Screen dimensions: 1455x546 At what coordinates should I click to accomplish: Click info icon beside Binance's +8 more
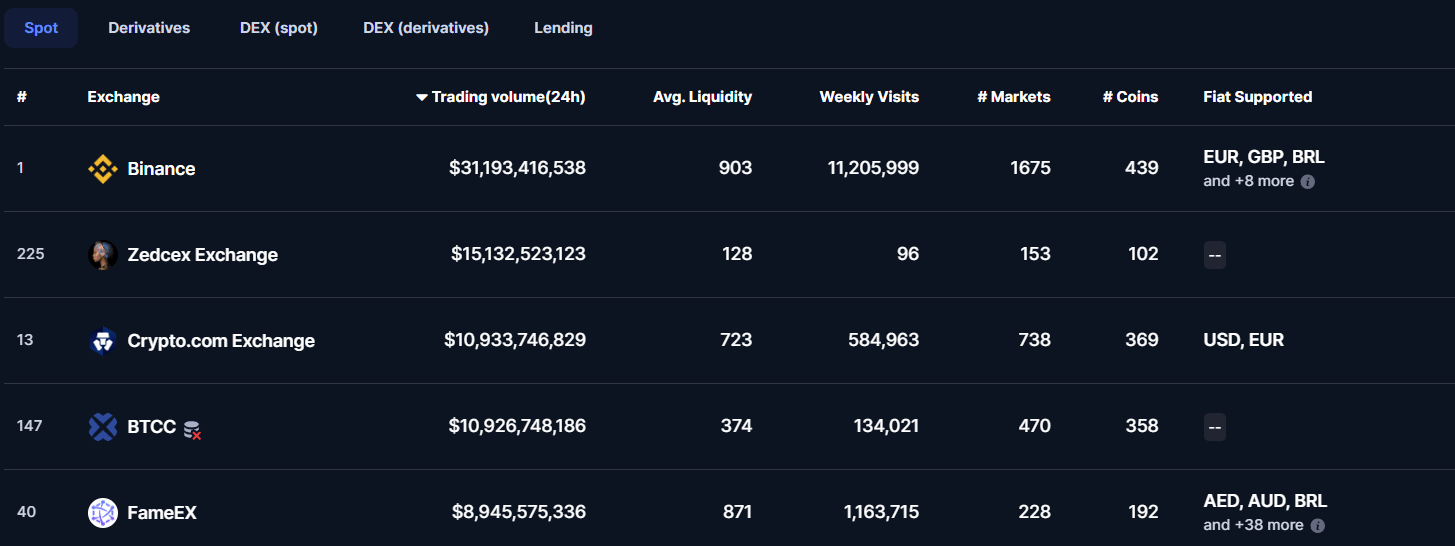[1307, 182]
